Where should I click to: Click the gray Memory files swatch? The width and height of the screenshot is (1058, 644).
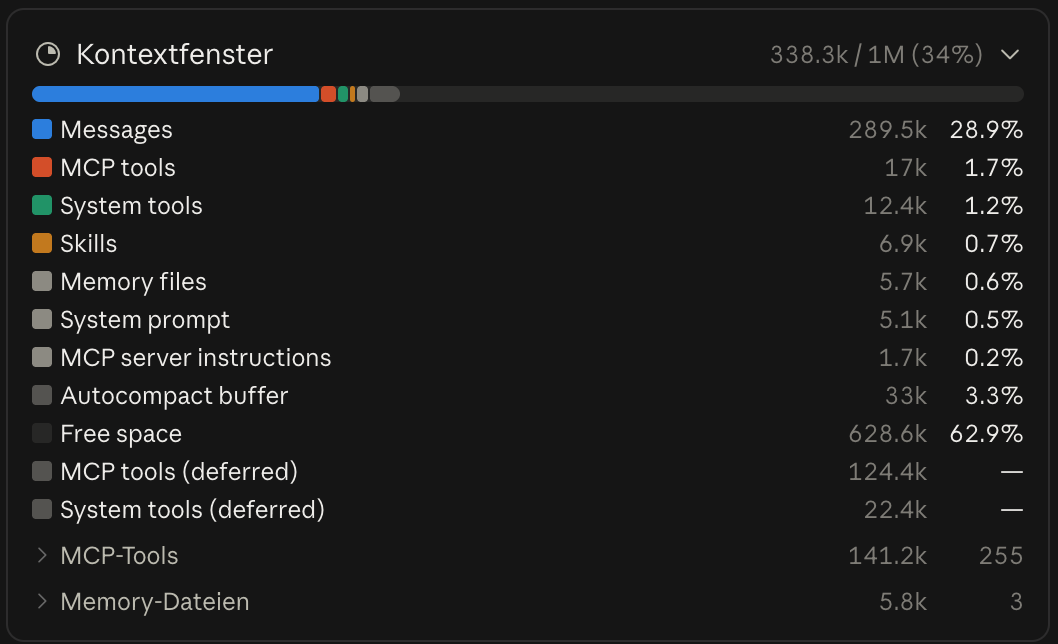(x=42, y=281)
